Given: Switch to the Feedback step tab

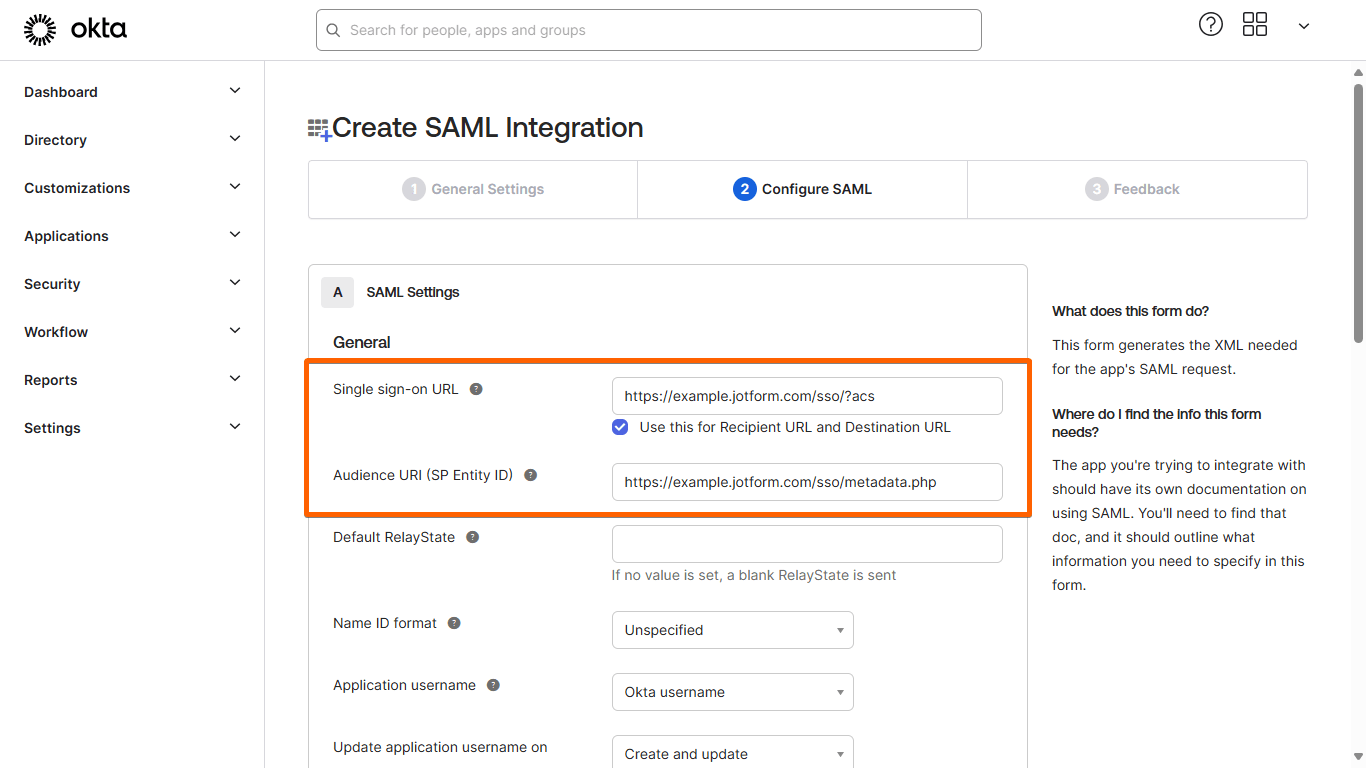Looking at the screenshot, I should click(1133, 189).
